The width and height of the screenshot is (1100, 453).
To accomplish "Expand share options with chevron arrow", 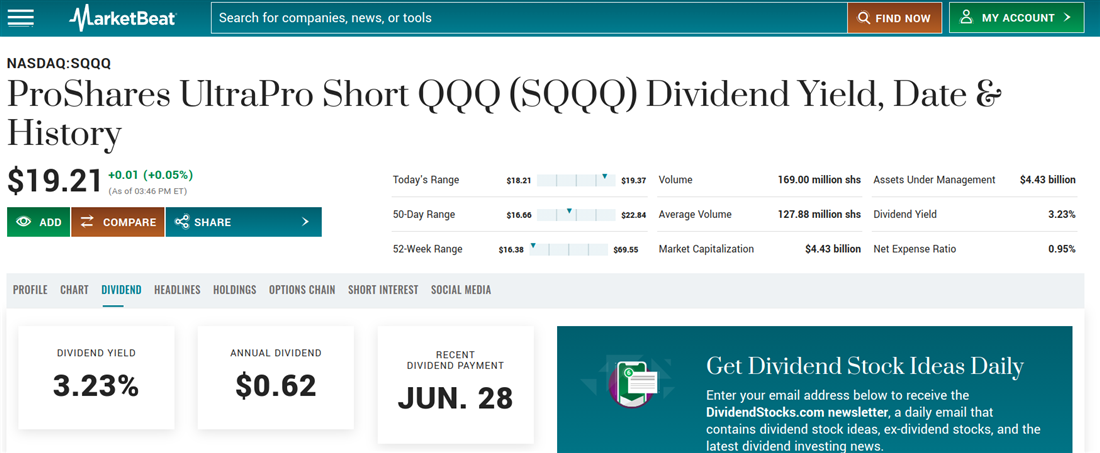I will tap(306, 222).
